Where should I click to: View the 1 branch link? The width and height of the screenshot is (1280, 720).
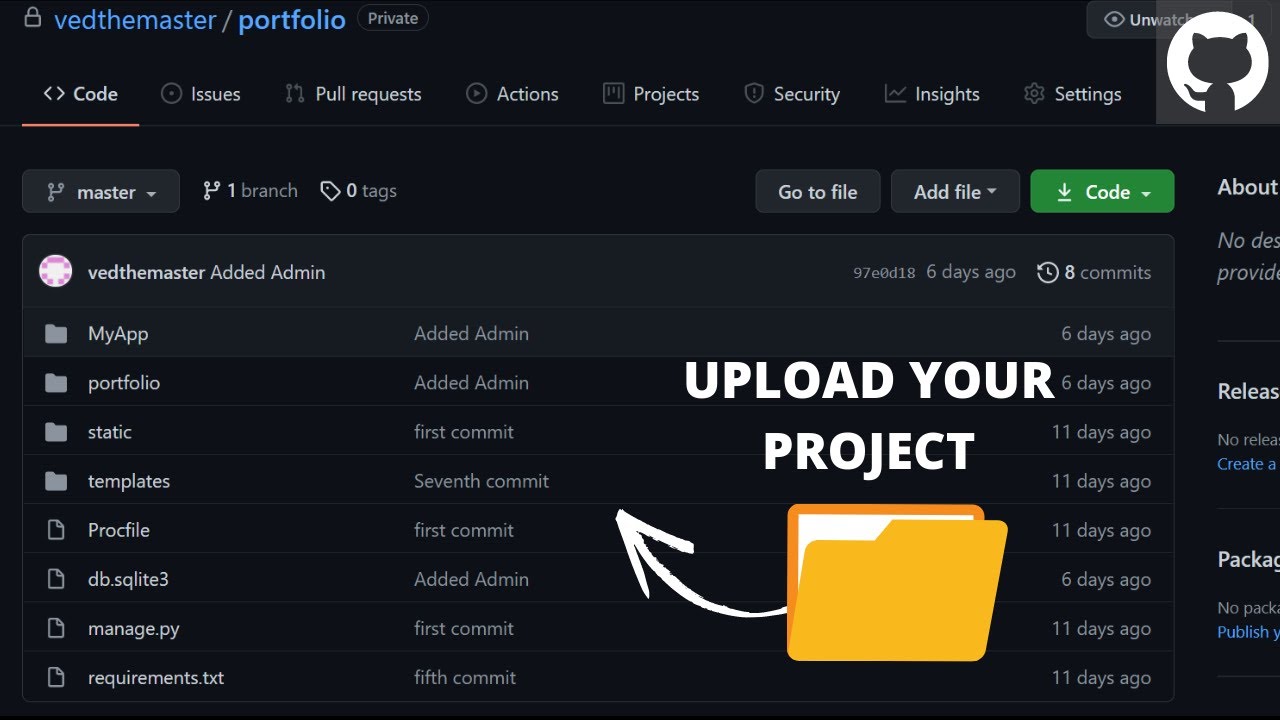(250, 191)
